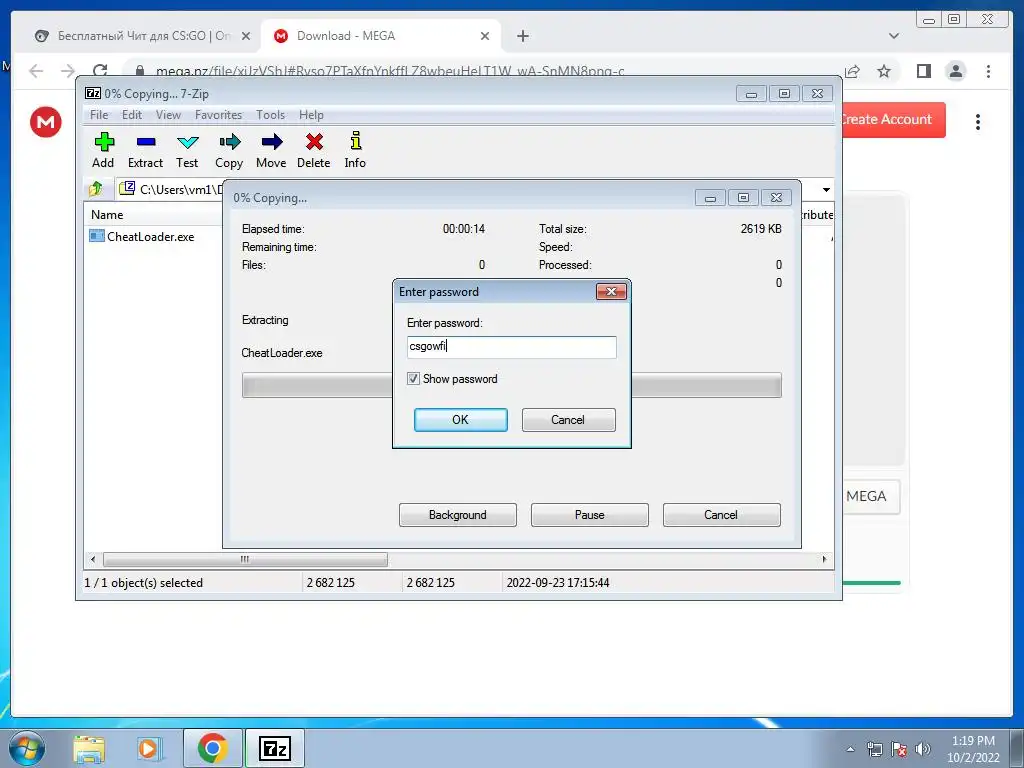Click the Chrome address bar URL
The image size is (1024, 768).
click(x=390, y=71)
